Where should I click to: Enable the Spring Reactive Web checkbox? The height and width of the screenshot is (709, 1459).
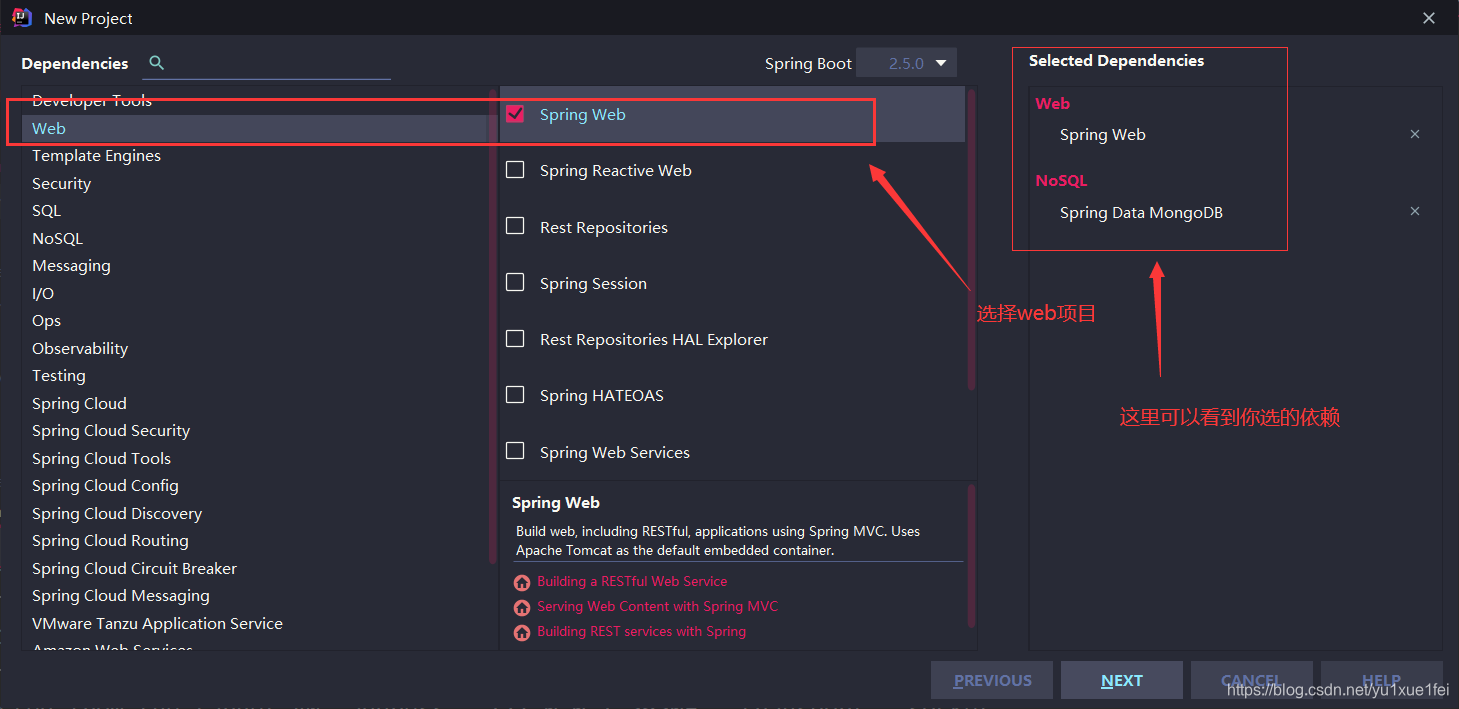point(515,170)
